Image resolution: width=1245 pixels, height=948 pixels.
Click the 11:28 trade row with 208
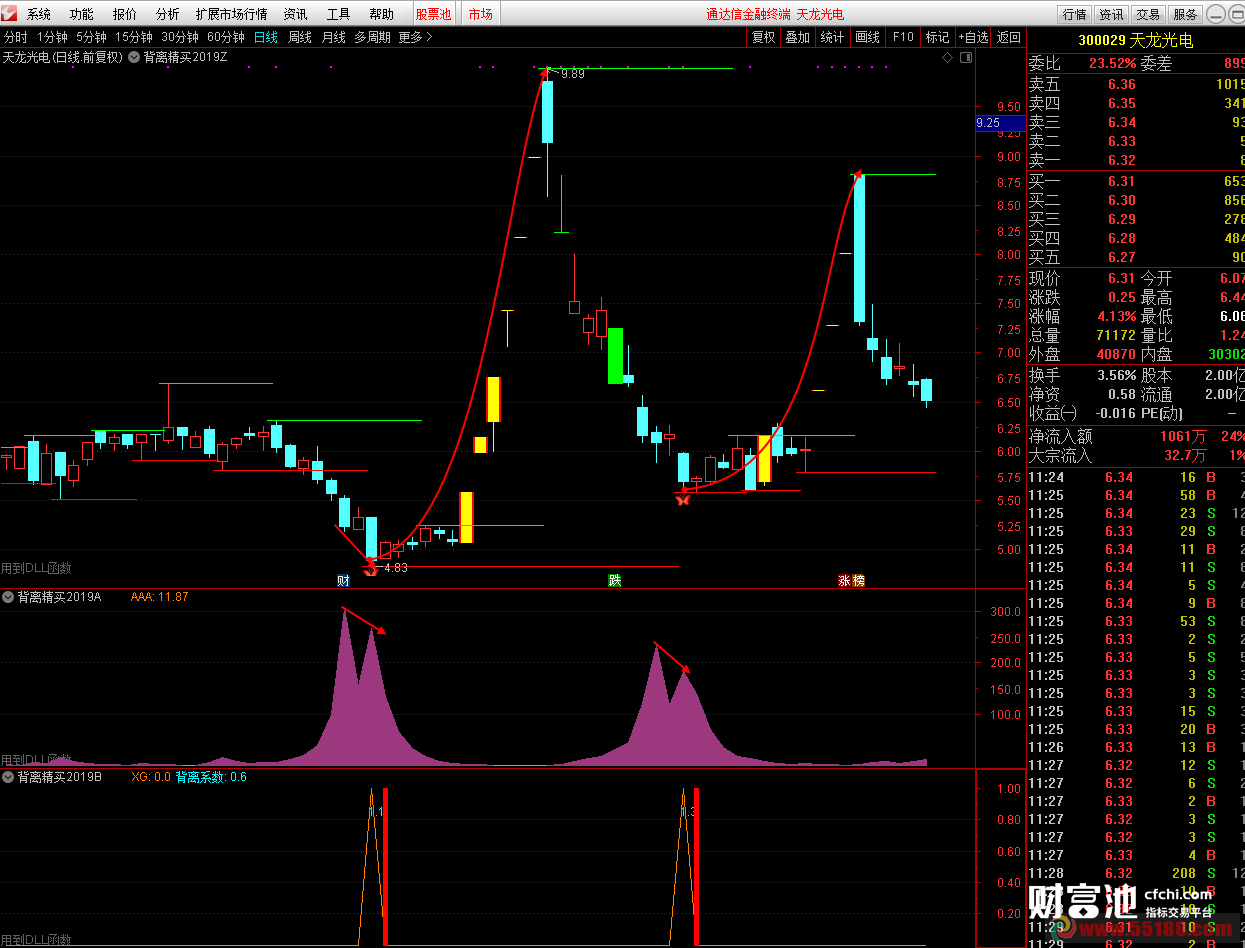[x=1137, y=873]
